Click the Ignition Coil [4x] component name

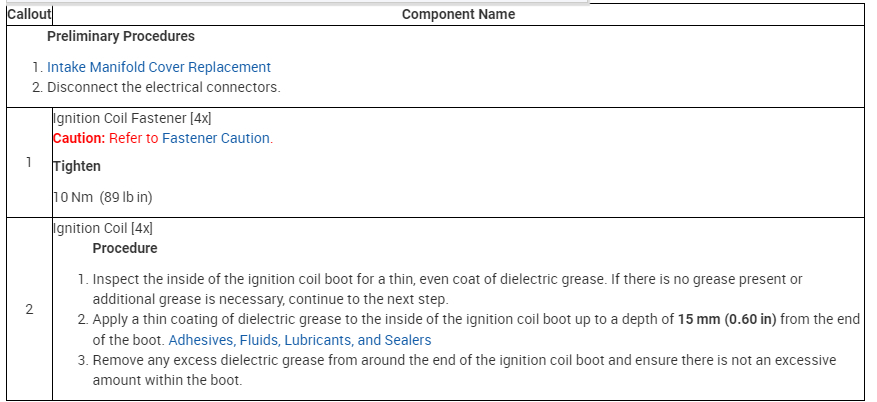click(102, 228)
